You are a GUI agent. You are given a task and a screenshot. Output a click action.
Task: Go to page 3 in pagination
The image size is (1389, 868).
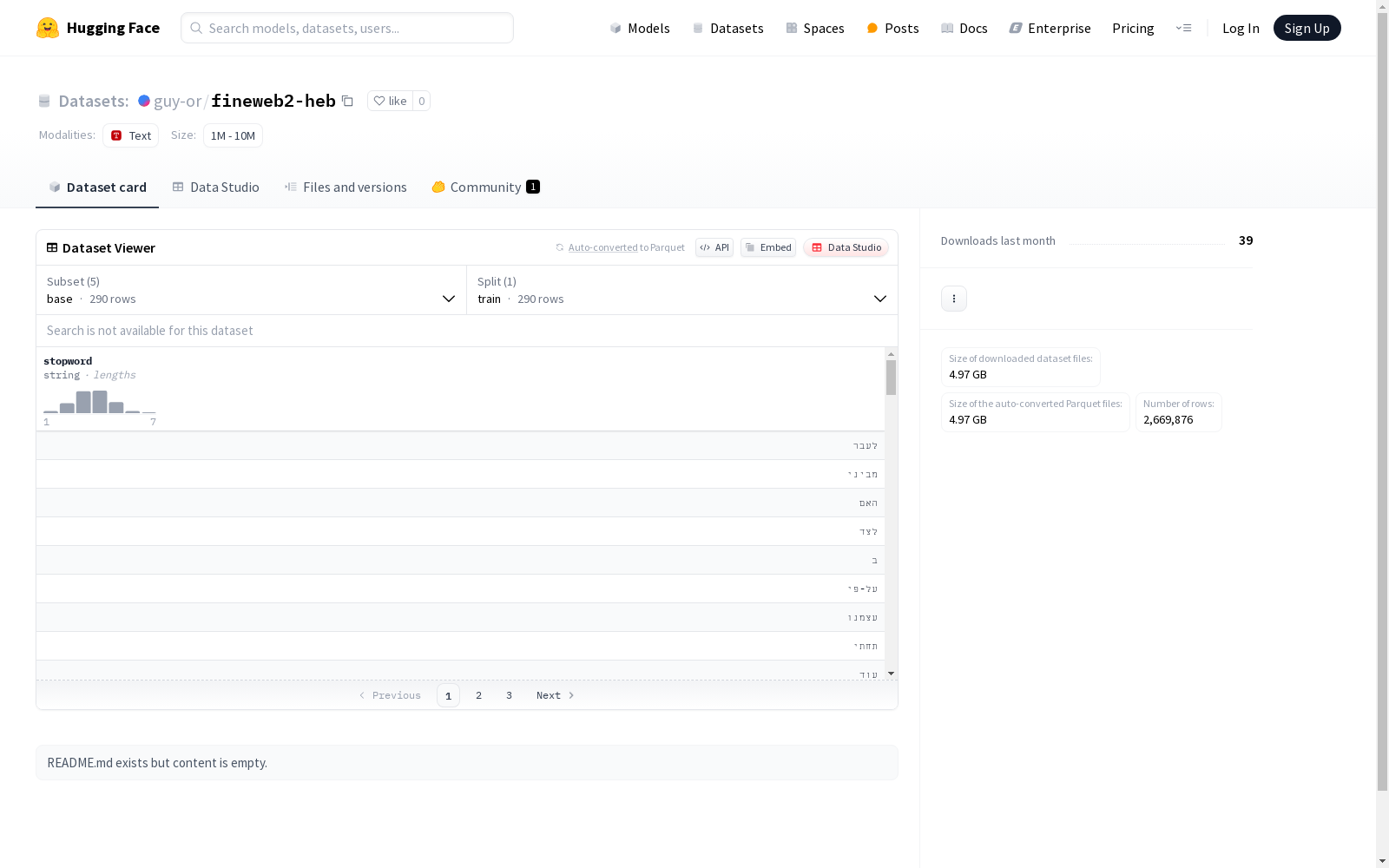(x=509, y=695)
